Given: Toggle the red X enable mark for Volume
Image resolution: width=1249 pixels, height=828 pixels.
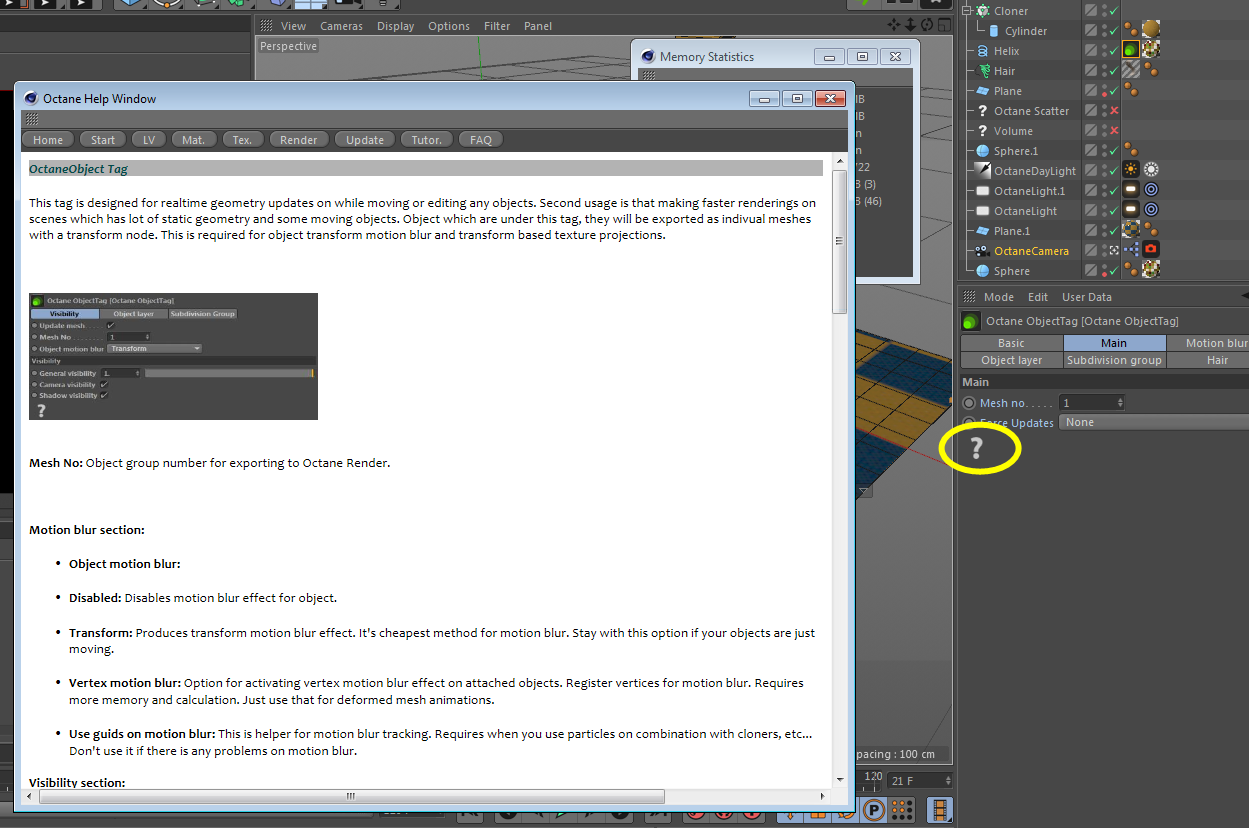Looking at the screenshot, I should [x=1113, y=131].
